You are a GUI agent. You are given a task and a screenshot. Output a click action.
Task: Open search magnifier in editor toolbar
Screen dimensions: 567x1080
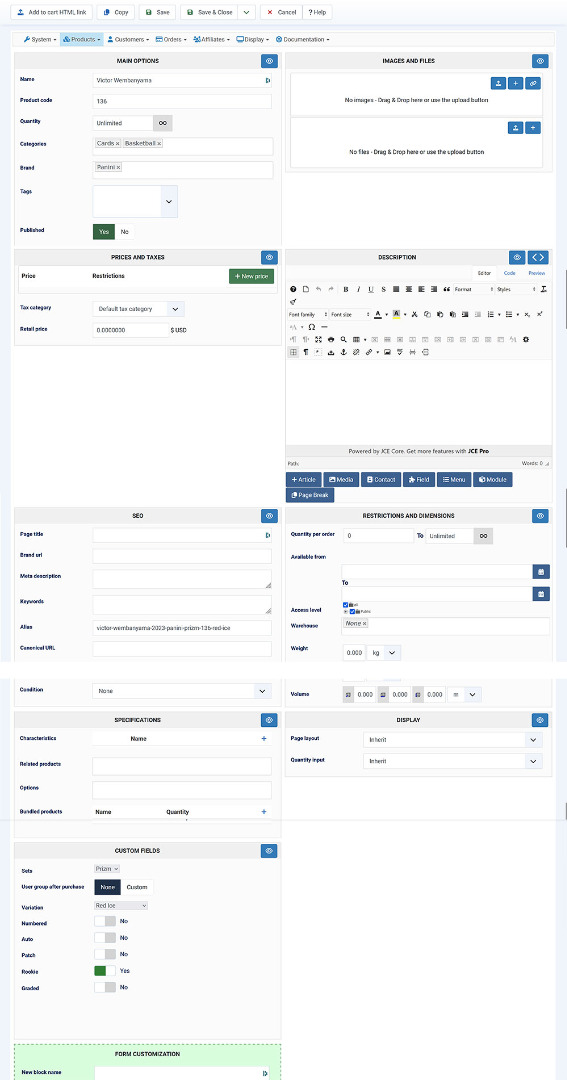click(x=343, y=339)
